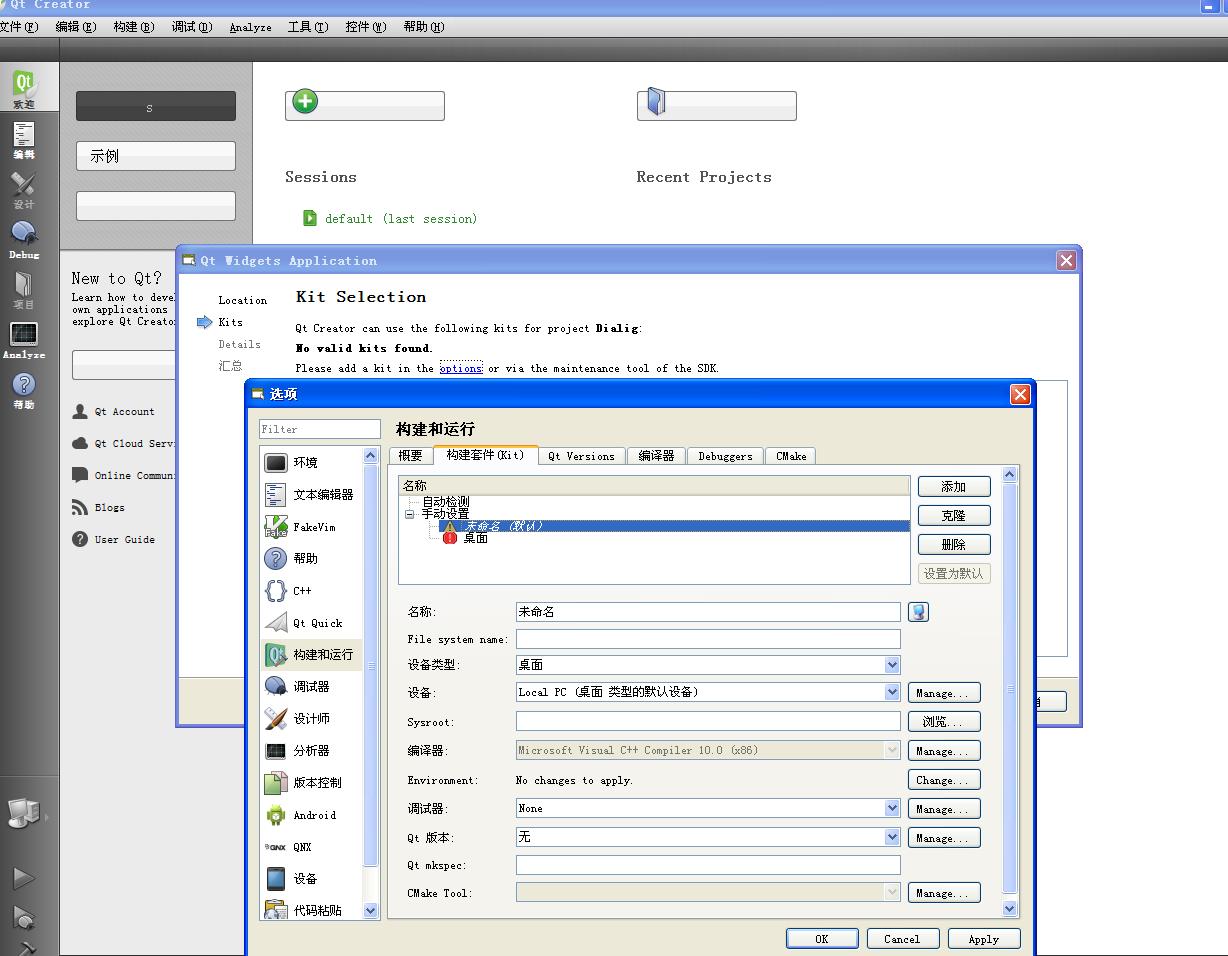Click the Filter field in options dialog
This screenshot has width=1228, height=956.
pyautogui.click(x=320, y=429)
